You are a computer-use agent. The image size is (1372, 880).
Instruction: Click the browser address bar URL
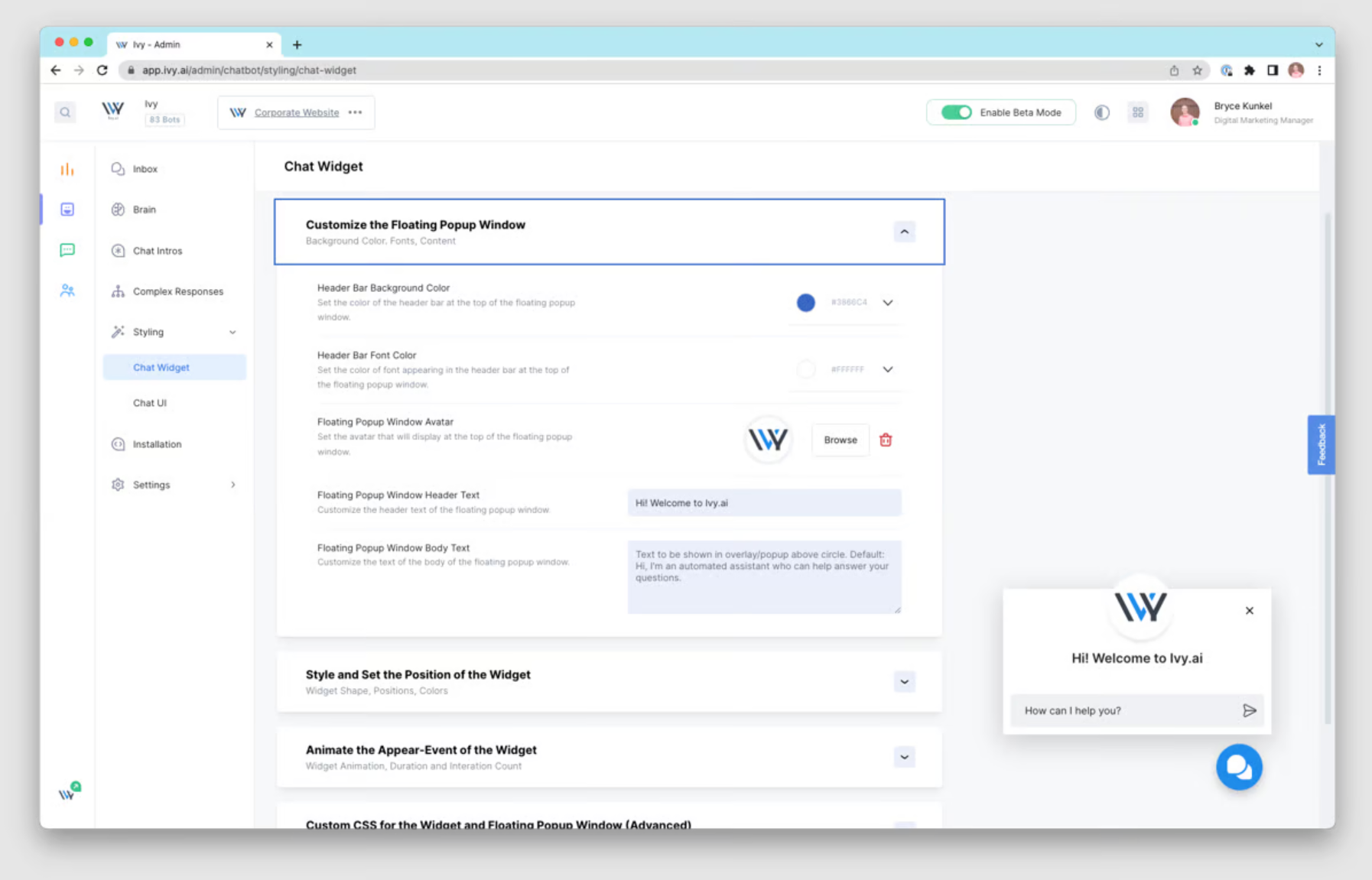tap(249, 70)
